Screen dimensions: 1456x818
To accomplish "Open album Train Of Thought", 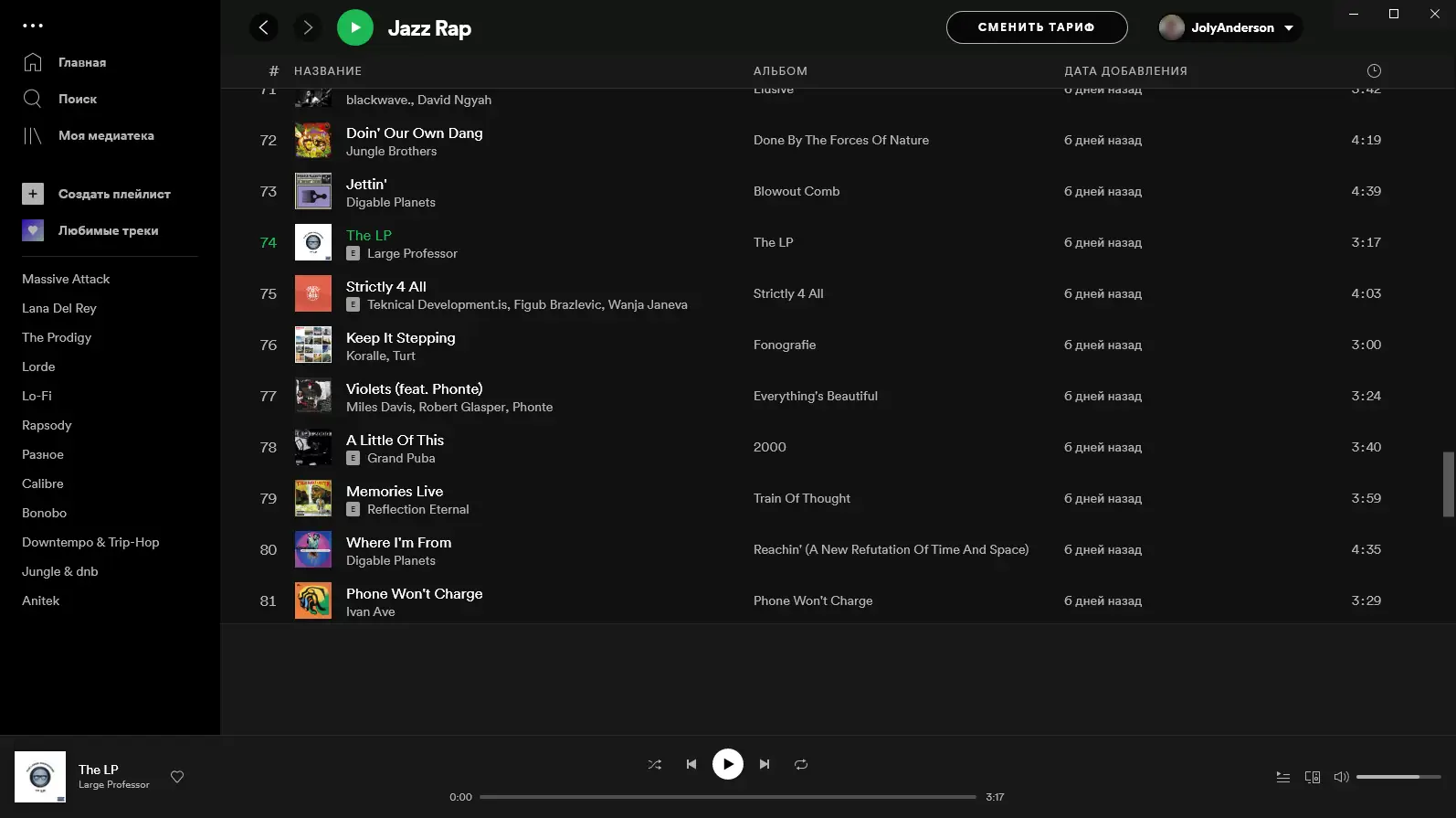I will tap(802, 498).
